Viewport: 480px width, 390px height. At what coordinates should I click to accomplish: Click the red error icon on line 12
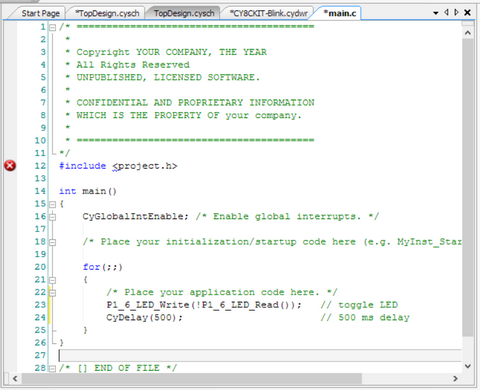[10, 165]
